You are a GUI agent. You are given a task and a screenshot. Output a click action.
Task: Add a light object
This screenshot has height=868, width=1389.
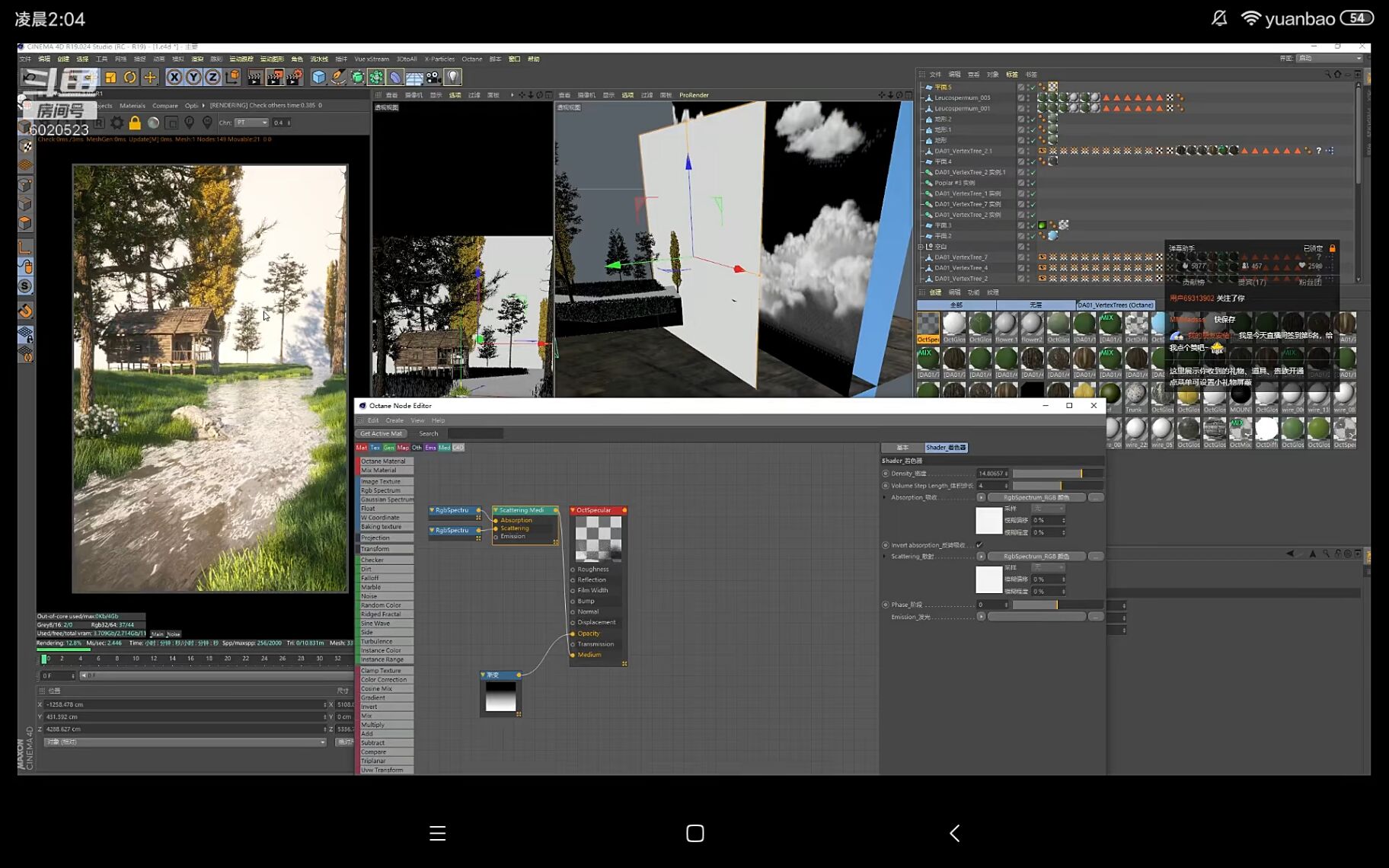[453, 77]
